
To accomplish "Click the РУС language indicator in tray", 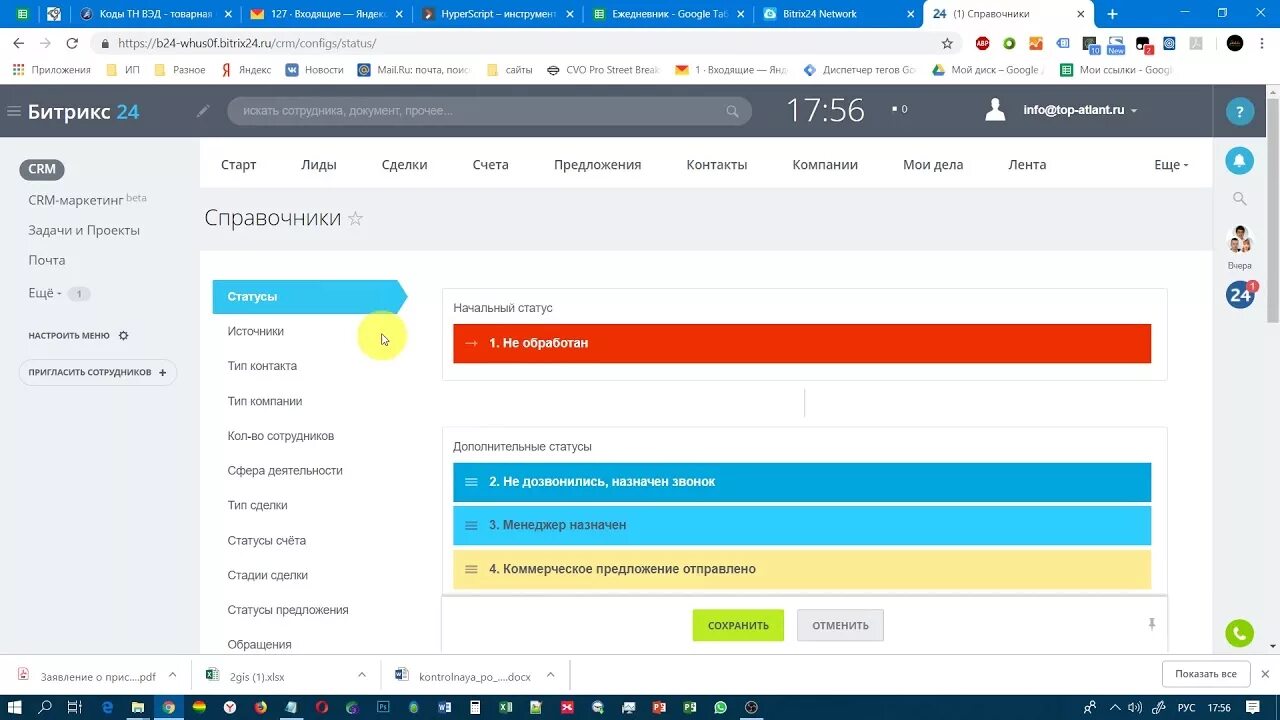I will (x=1186, y=707).
